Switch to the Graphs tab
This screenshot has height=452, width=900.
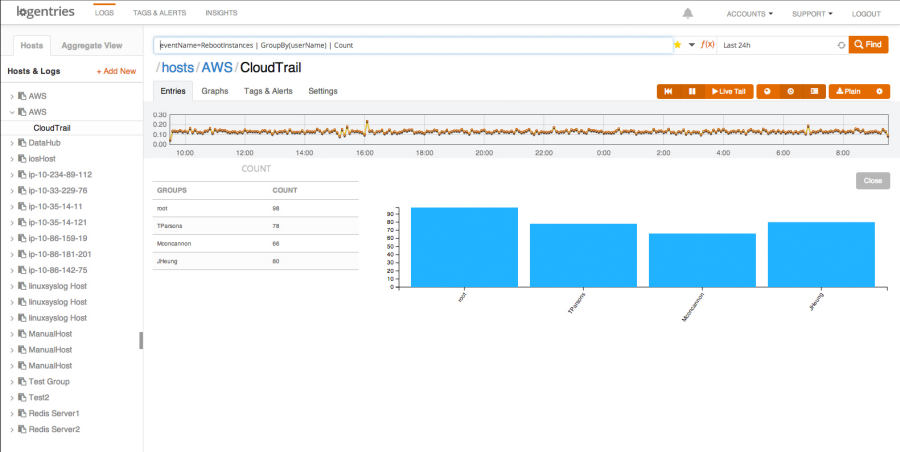(x=215, y=91)
